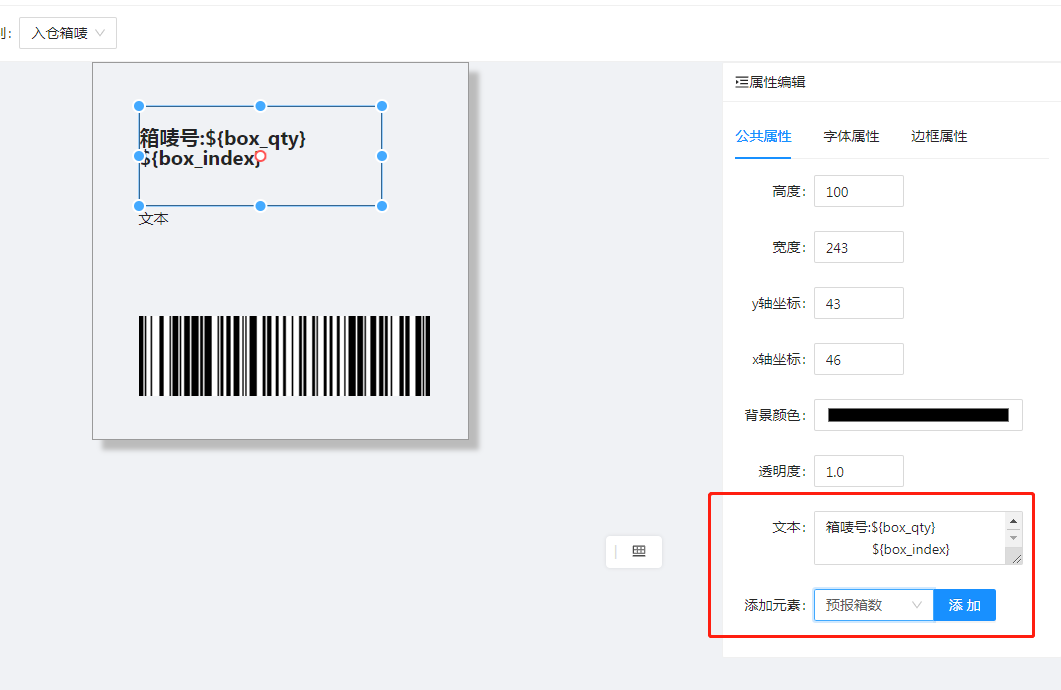Click the 宽度 input field

(859, 248)
